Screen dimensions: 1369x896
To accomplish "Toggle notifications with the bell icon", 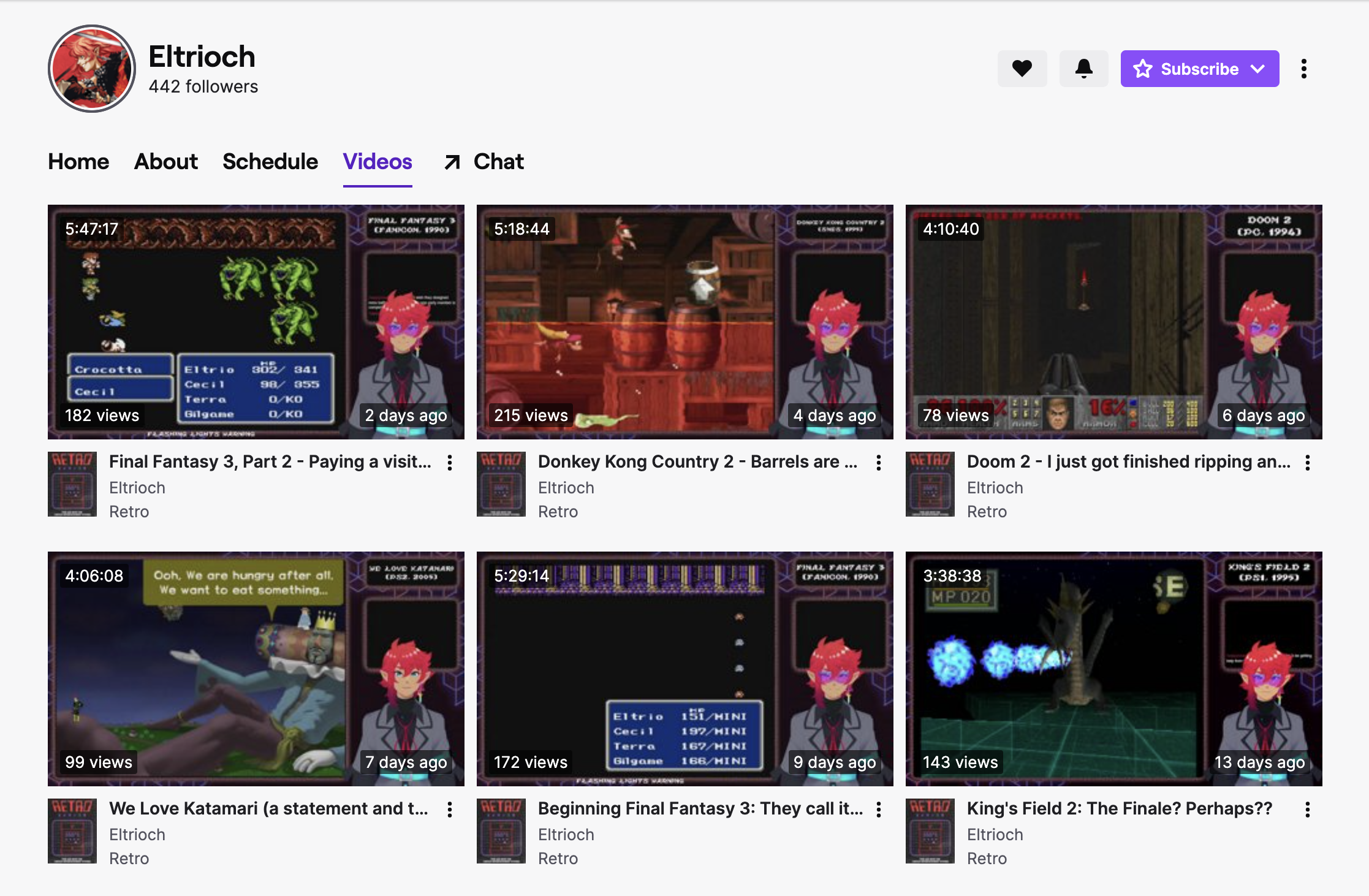I will point(1083,69).
